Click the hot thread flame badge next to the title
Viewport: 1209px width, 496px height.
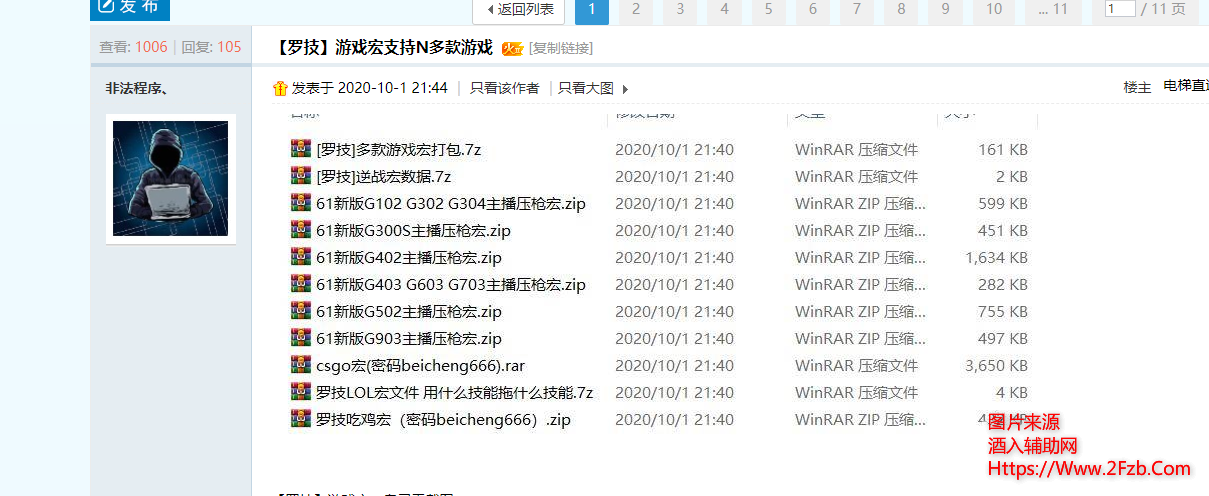point(512,48)
